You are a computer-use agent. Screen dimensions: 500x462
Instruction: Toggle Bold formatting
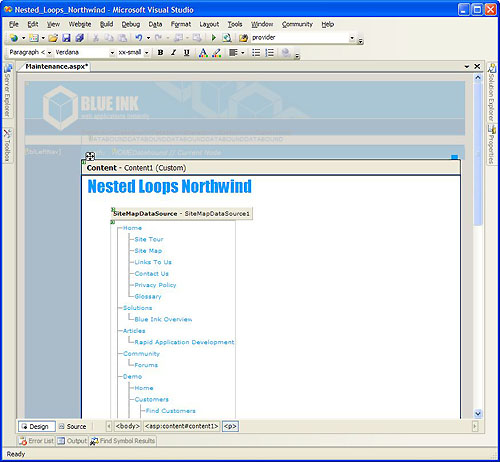click(x=160, y=53)
